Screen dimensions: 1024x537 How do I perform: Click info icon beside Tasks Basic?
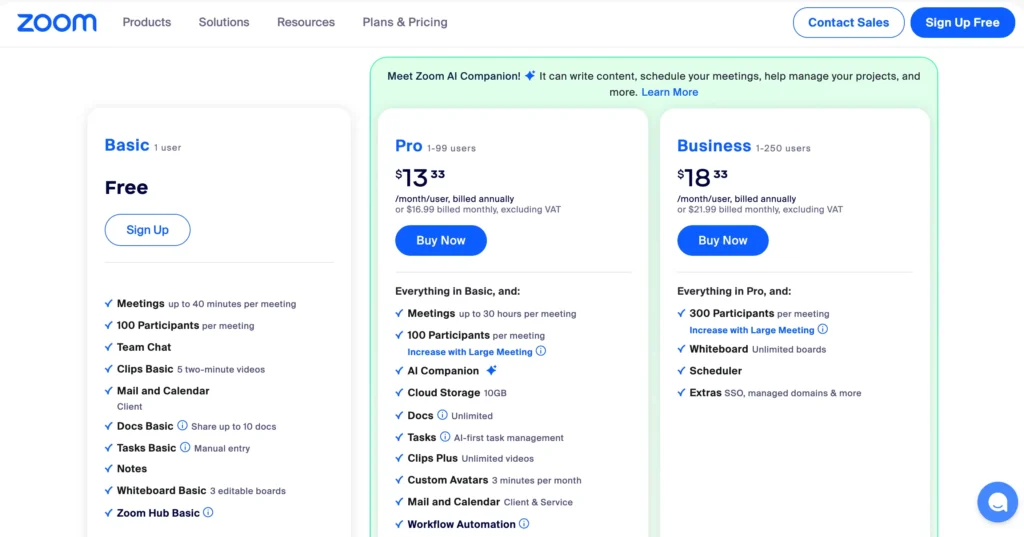click(x=185, y=448)
